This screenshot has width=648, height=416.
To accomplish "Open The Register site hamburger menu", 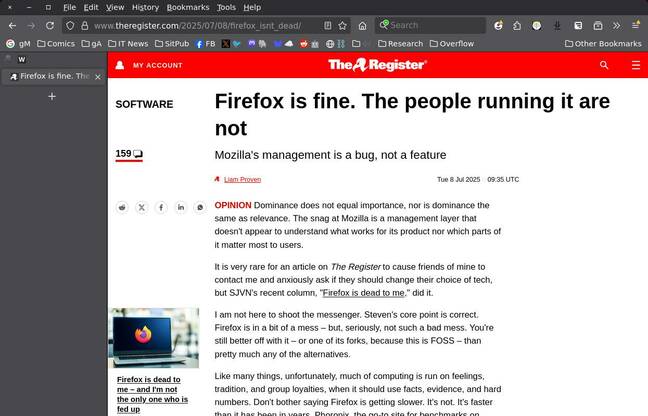I will (x=636, y=65).
